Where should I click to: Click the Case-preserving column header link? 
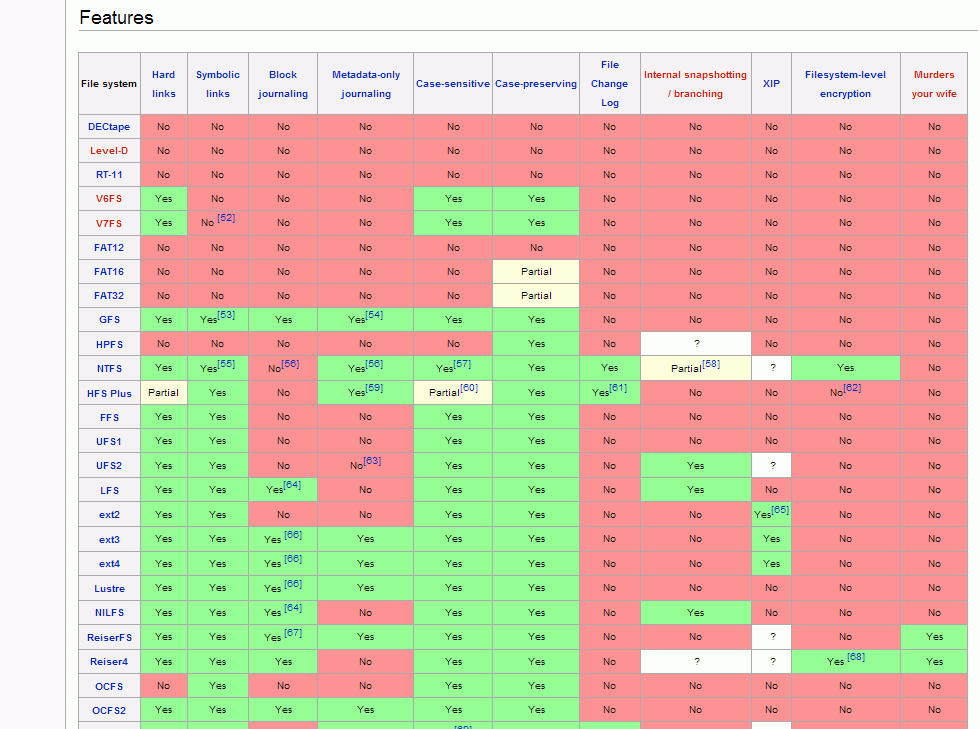536,84
